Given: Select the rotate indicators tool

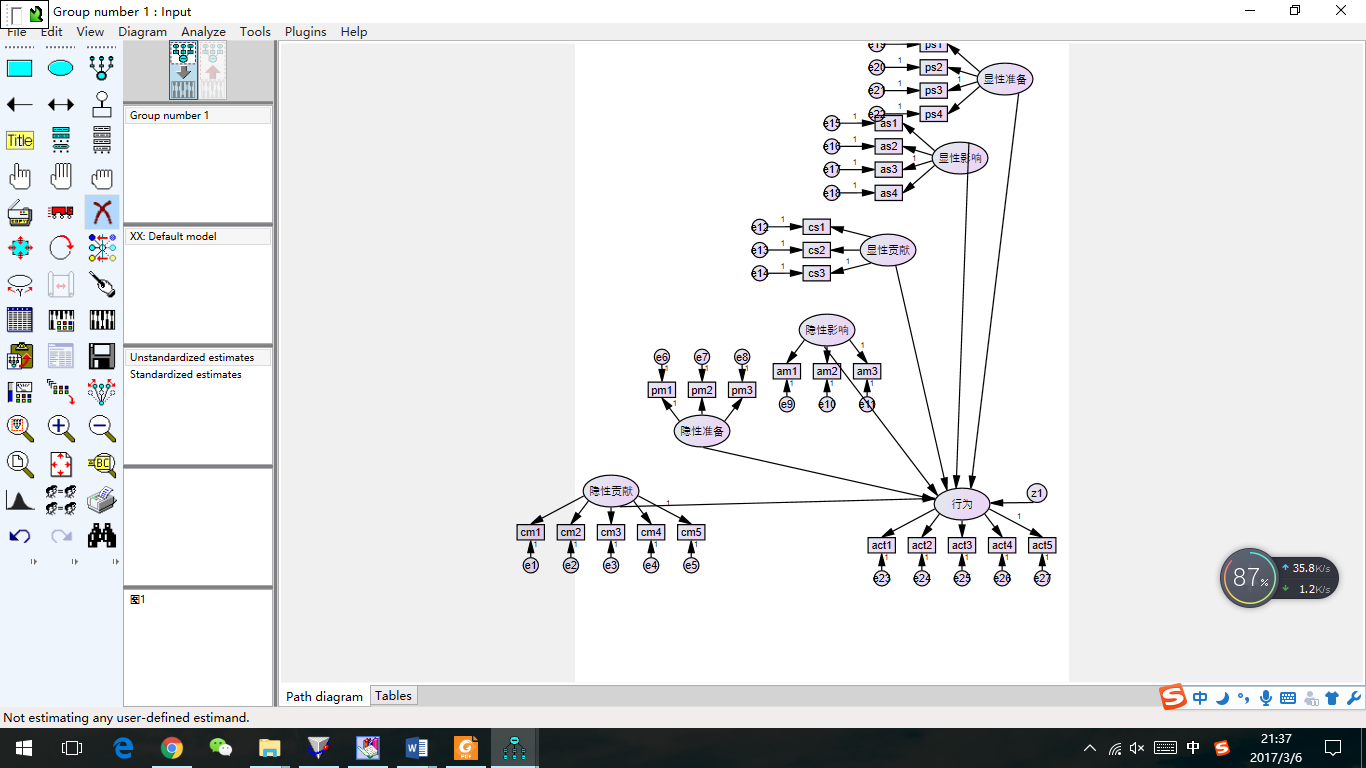Looking at the screenshot, I should 61,247.
